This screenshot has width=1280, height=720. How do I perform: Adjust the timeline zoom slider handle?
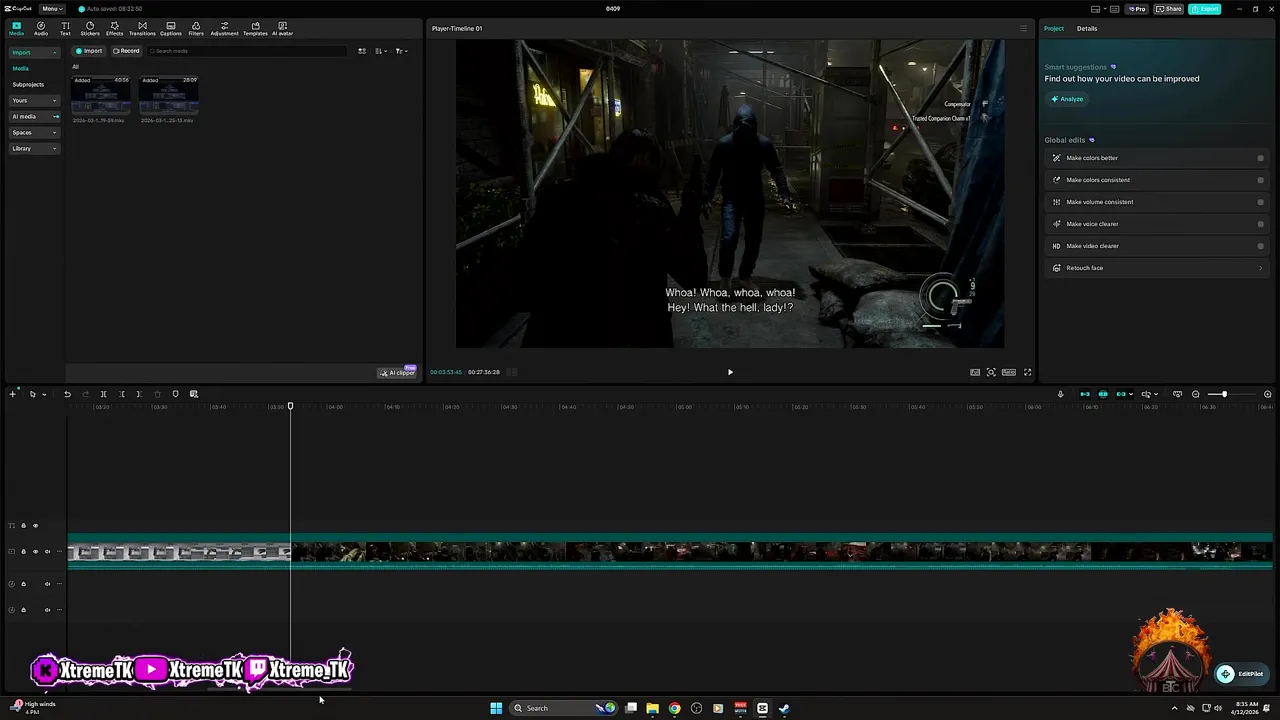pyautogui.click(x=1224, y=394)
